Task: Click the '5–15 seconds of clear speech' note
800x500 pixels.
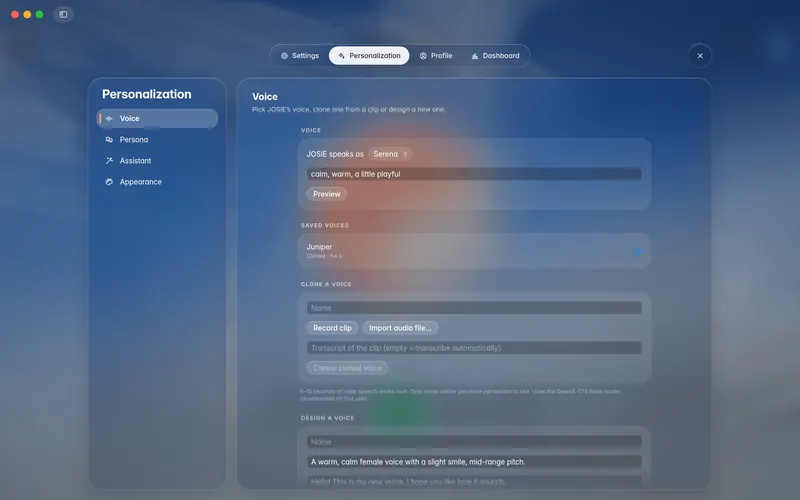Action: pos(460,395)
